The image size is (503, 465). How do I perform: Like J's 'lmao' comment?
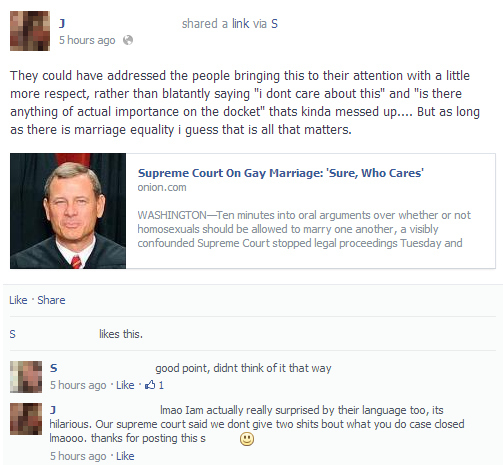point(125,456)
